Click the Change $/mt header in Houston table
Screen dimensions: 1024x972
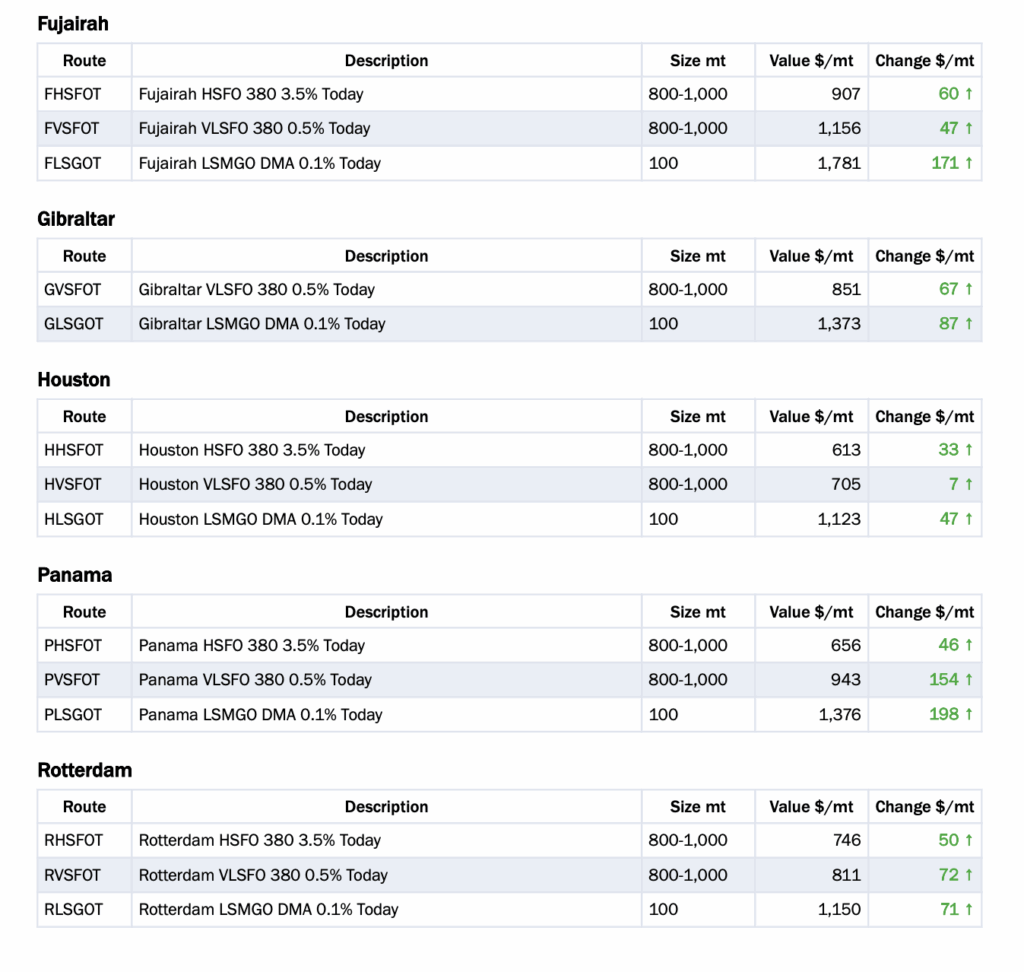924,417
